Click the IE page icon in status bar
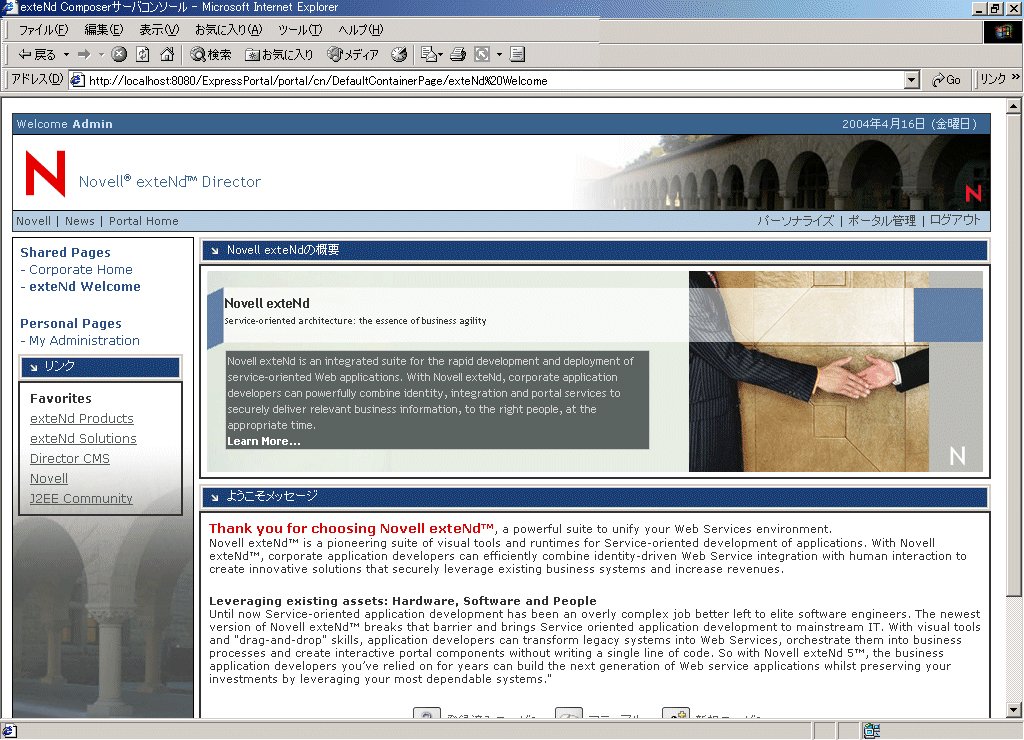 tap(9, 731)
